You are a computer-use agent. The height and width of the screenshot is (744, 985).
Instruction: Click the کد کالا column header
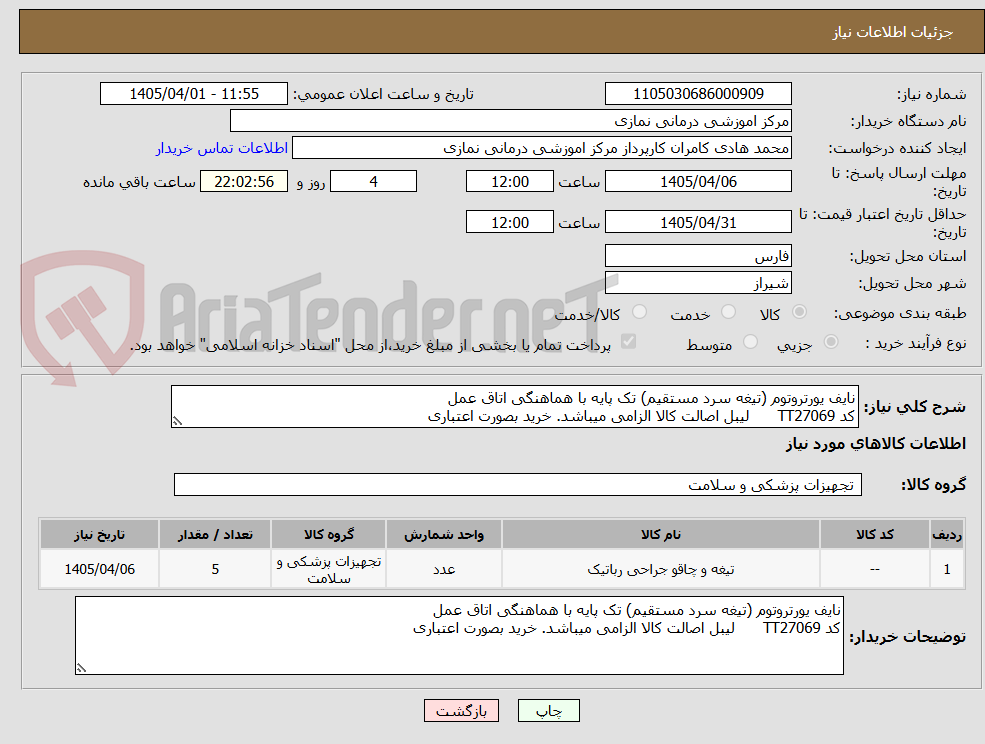[x=874, y=534]
